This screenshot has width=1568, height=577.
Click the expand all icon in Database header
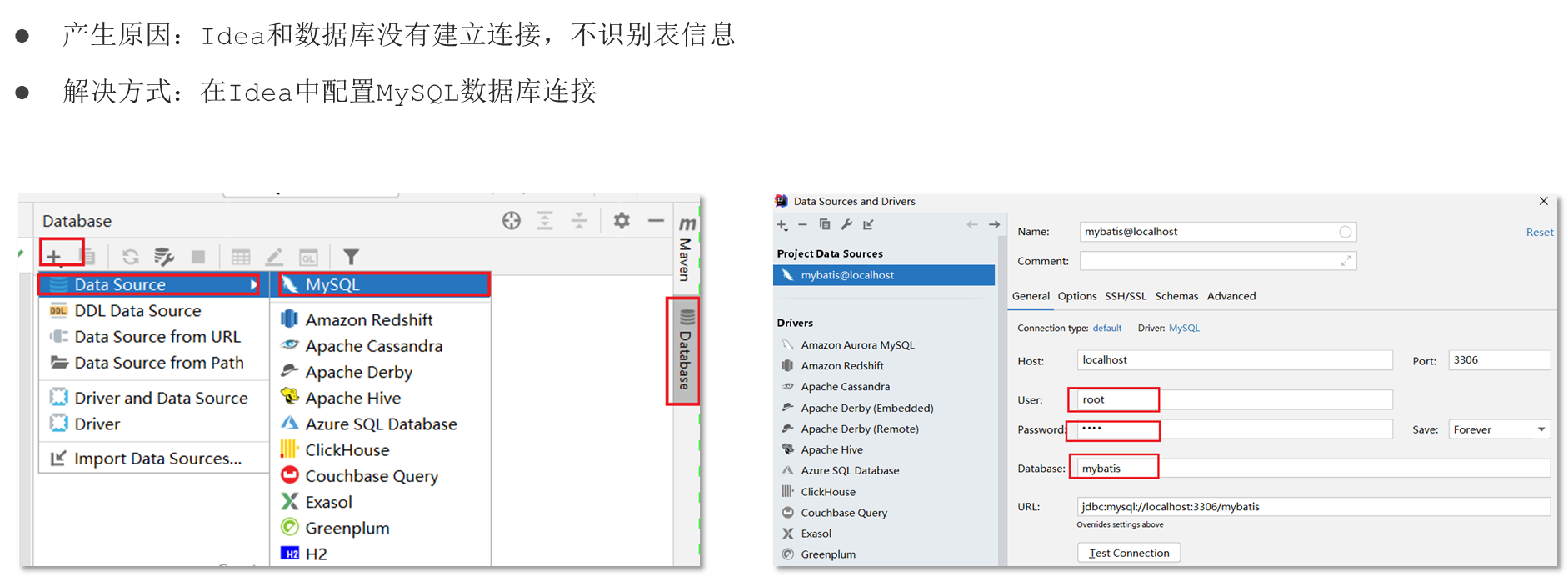[545, 221]
